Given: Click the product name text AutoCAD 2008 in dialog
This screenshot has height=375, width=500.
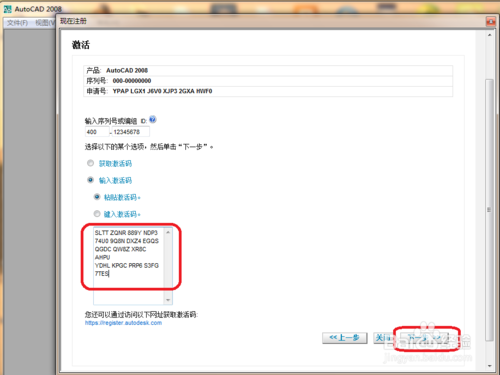Looking at the screenshot, I should pos(127,70).
